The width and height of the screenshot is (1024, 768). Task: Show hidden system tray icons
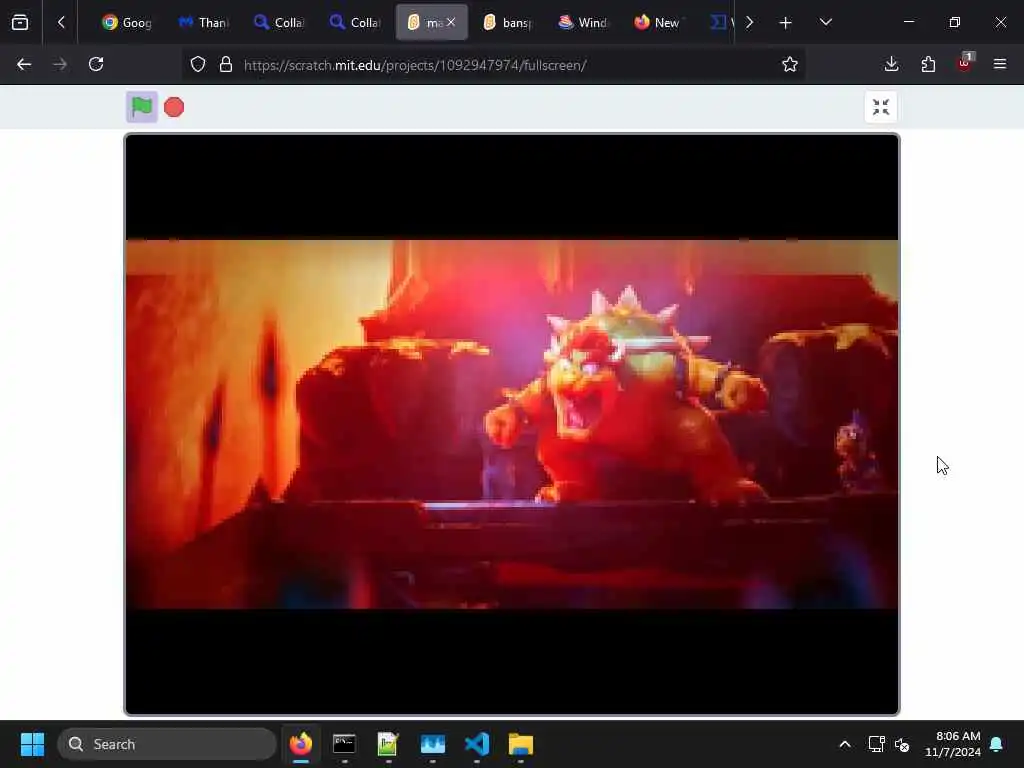(x=844, y=744)
